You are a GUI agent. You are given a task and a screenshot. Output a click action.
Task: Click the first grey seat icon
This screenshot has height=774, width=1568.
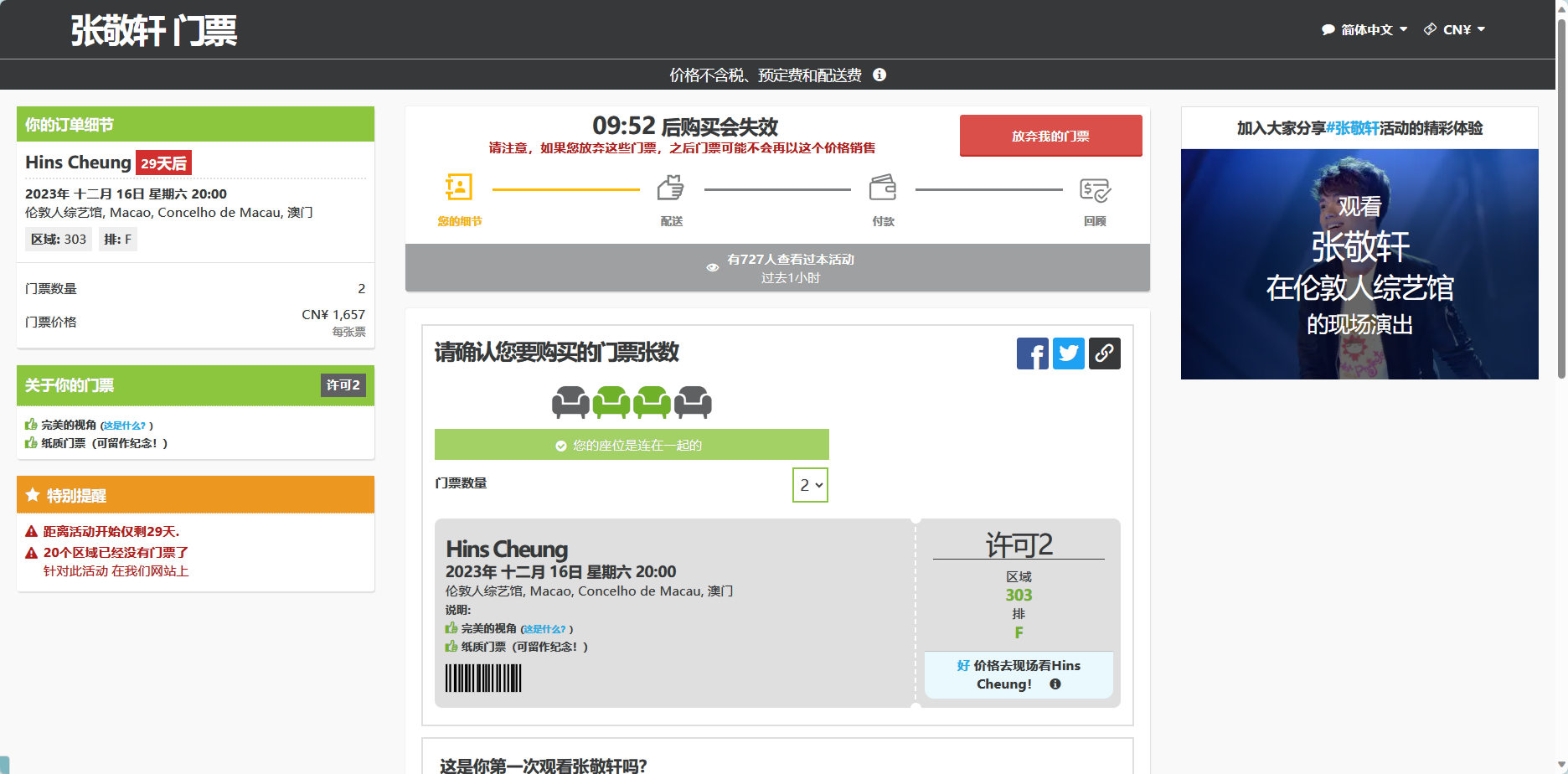570,402
